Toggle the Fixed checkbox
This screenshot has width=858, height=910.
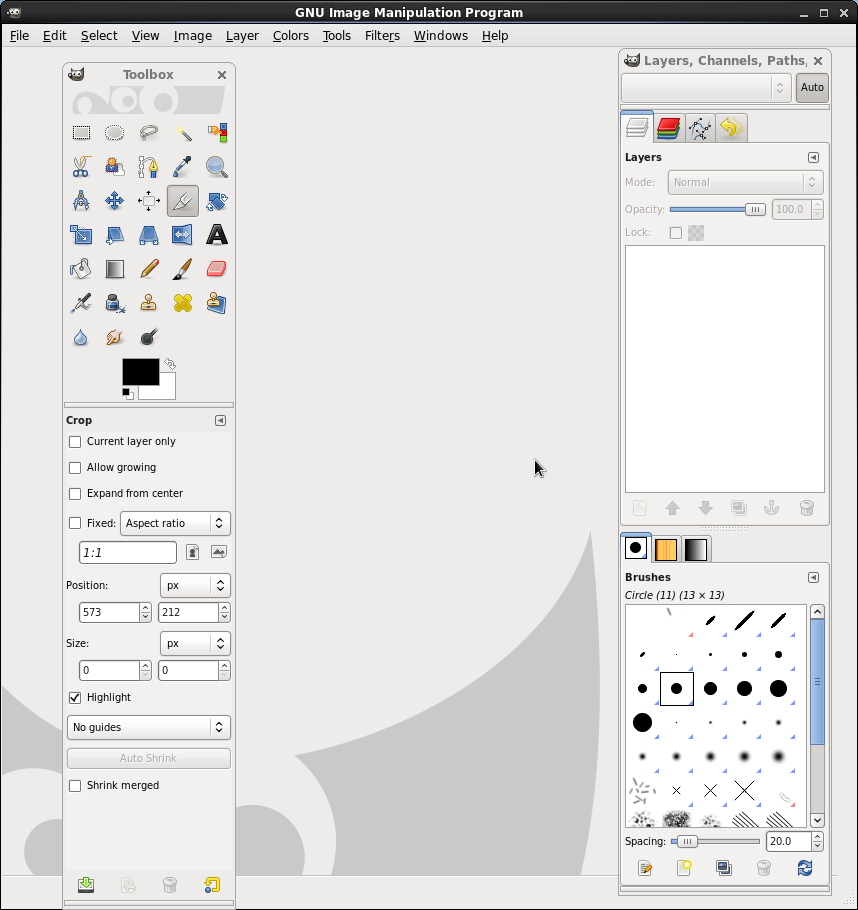tap(75, 523)
